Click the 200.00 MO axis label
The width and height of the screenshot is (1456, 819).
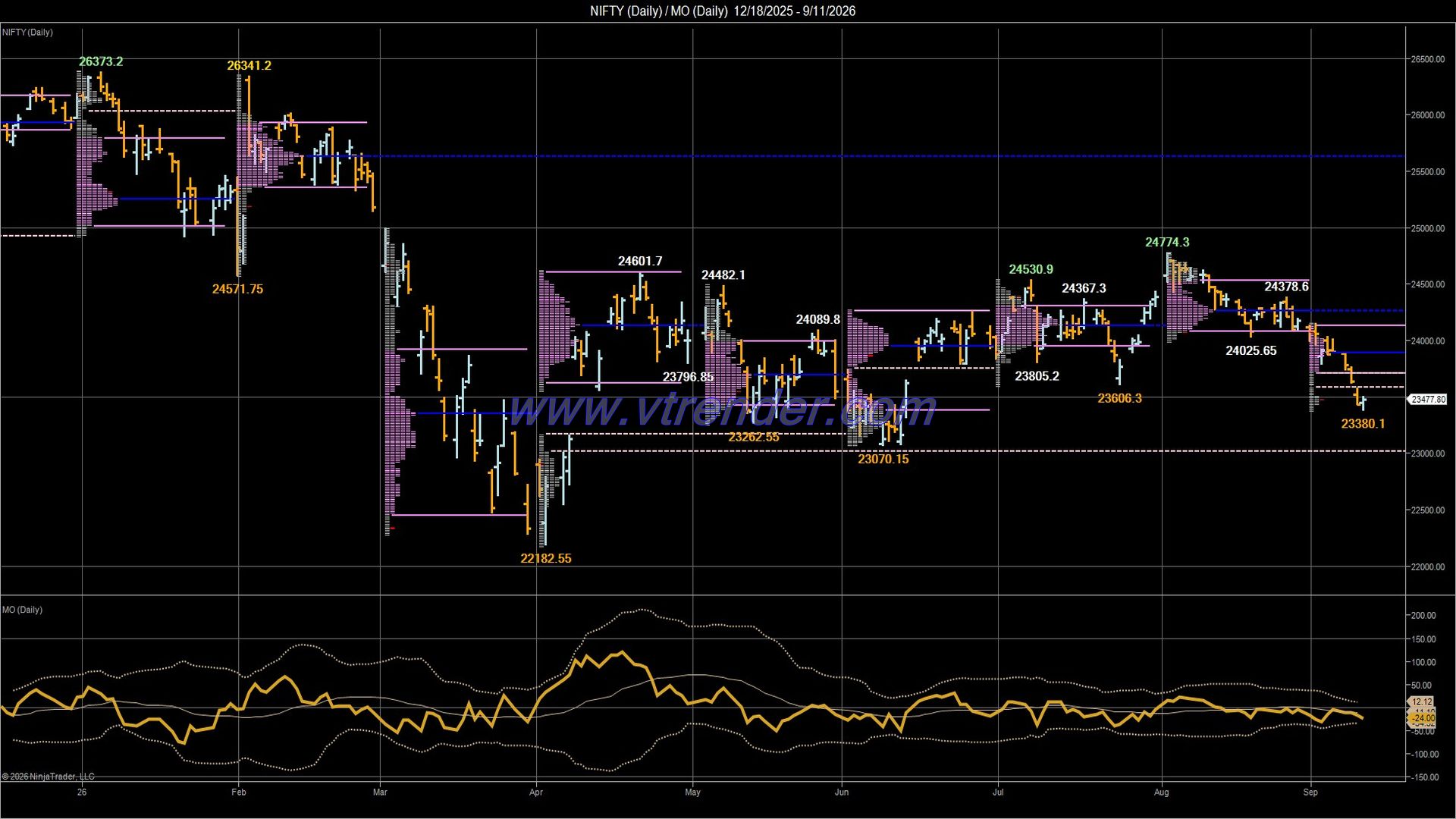point(1423,616)
